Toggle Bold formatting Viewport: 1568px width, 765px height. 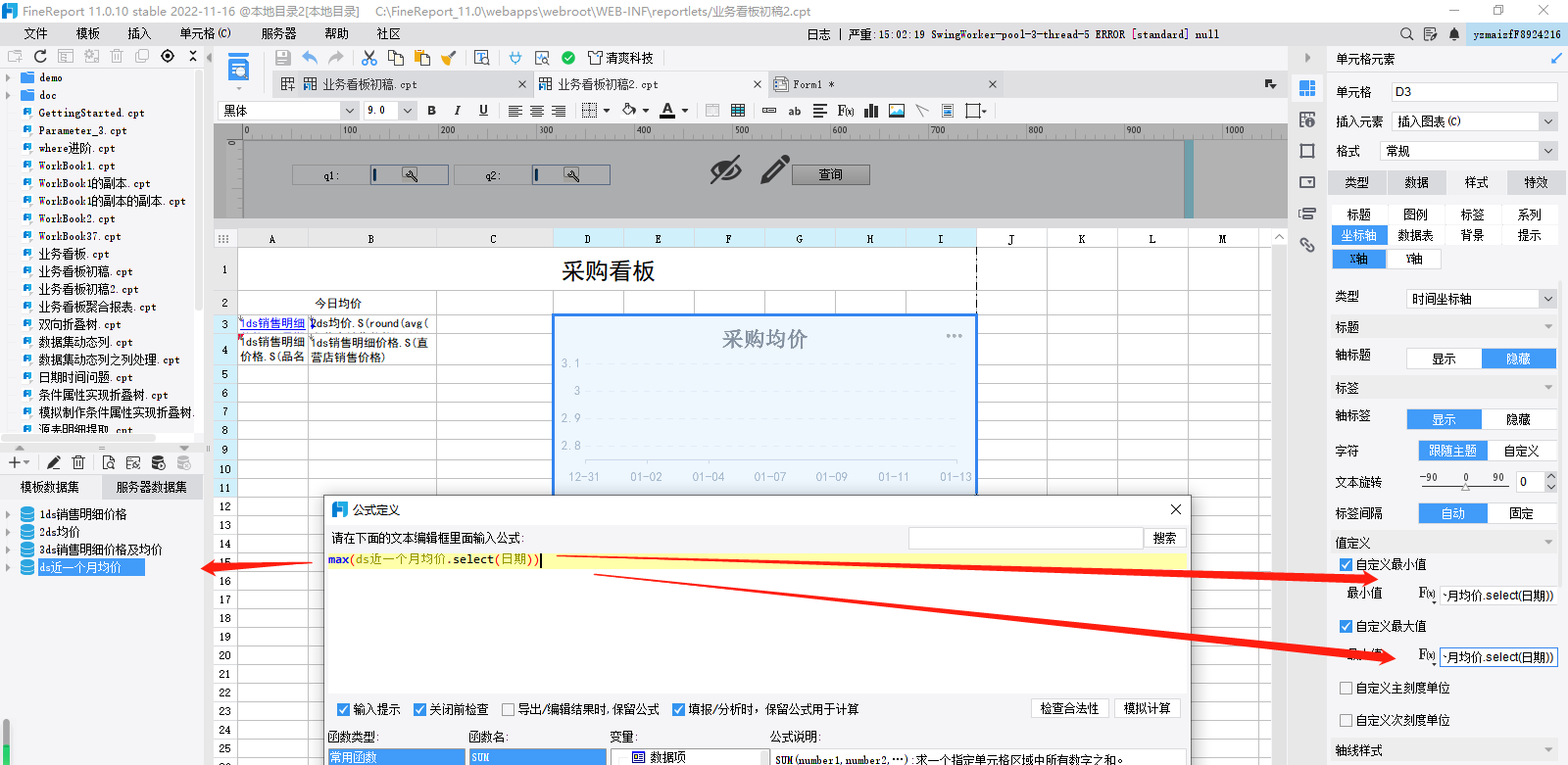431,111
